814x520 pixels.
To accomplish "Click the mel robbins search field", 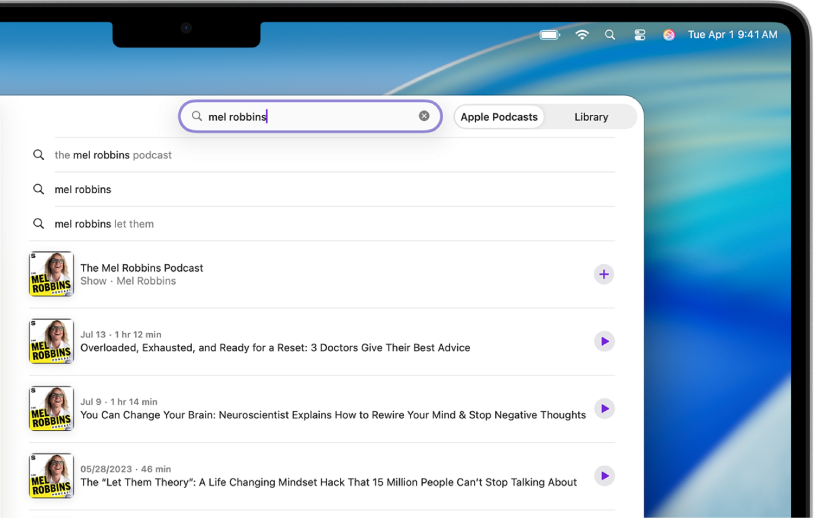I will click(x=310, y=116).
